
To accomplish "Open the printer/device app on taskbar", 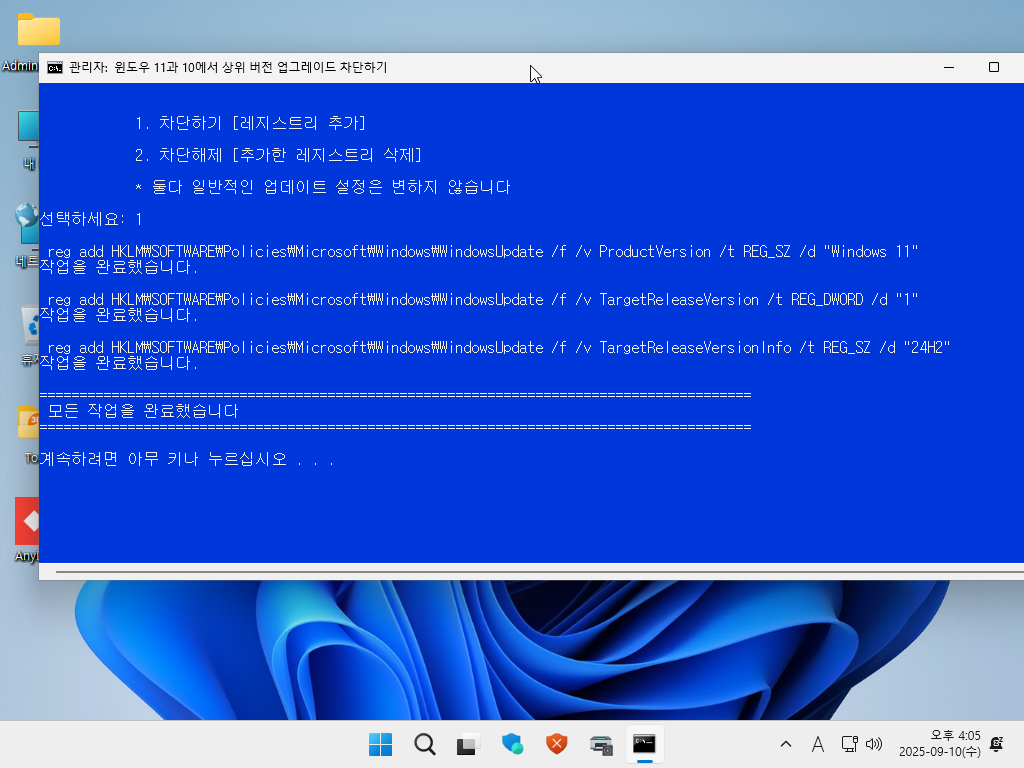I will tap(601, 744).
